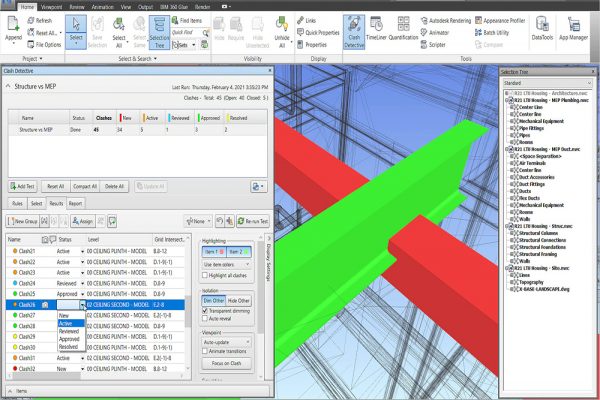600x400 pixels.
Task: Click the TimeLiner icon in ribbon
Action: pyautogui.click(x=376, y=32)
